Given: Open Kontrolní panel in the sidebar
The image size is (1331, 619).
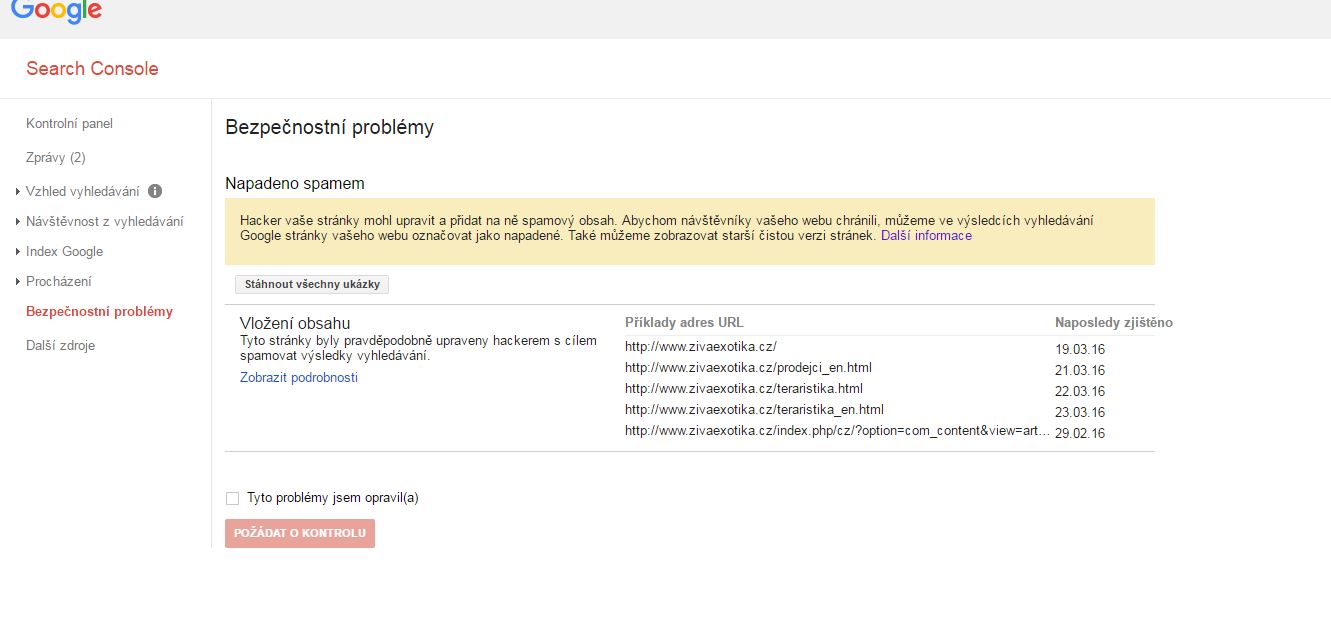Looking at the screenshot, I should click(69, 124).
